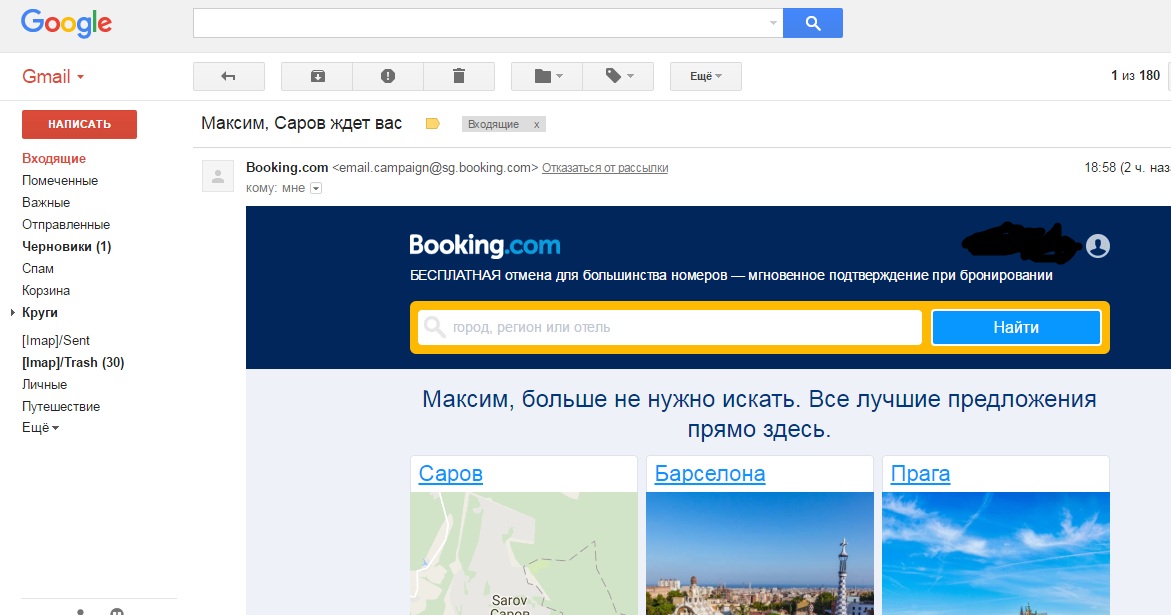Viewport: 1171px width, 615px height.
Task: Click the Отказаться от рассылки unsubscribe link
Action: (605, 168)
